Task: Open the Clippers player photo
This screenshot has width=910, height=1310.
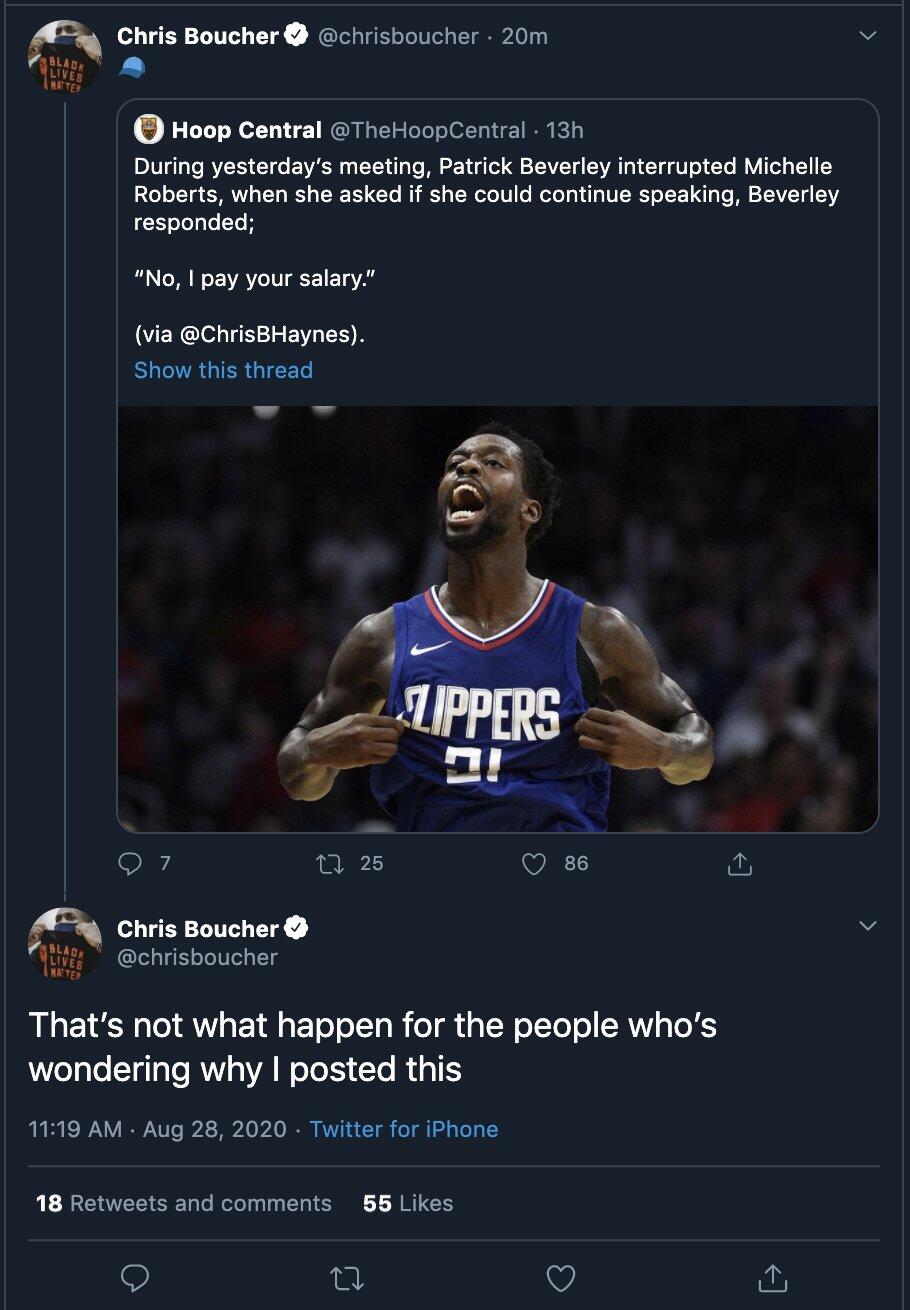Action: tap(498, 618)
